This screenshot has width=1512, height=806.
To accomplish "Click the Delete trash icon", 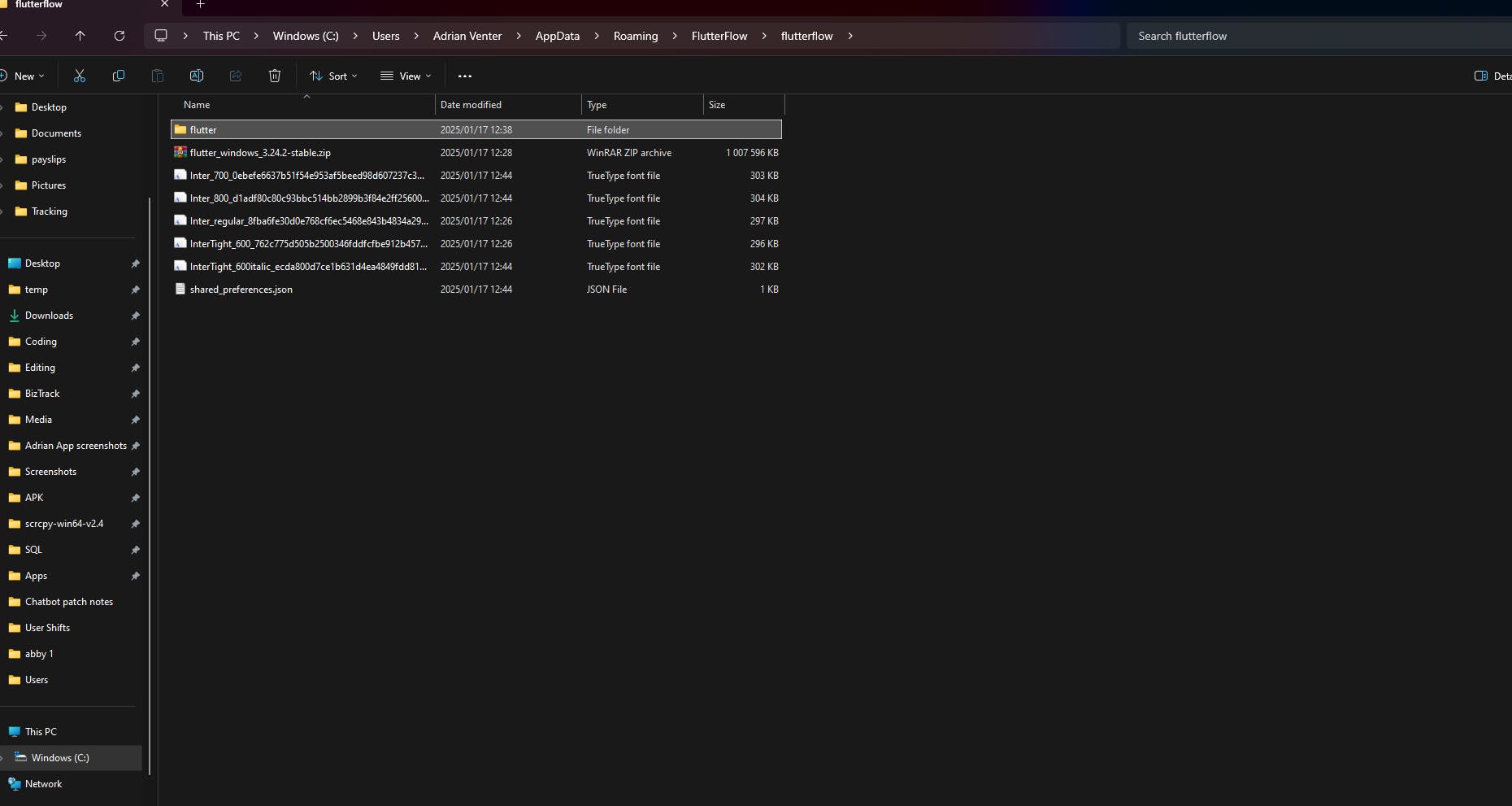I will coord(275,76).
